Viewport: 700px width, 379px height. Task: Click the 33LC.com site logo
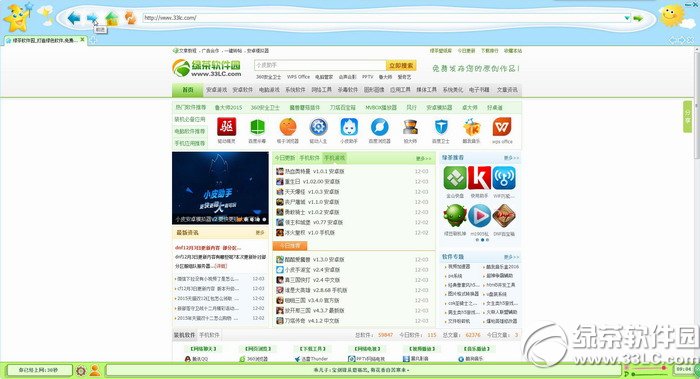[x=207, y=68]
